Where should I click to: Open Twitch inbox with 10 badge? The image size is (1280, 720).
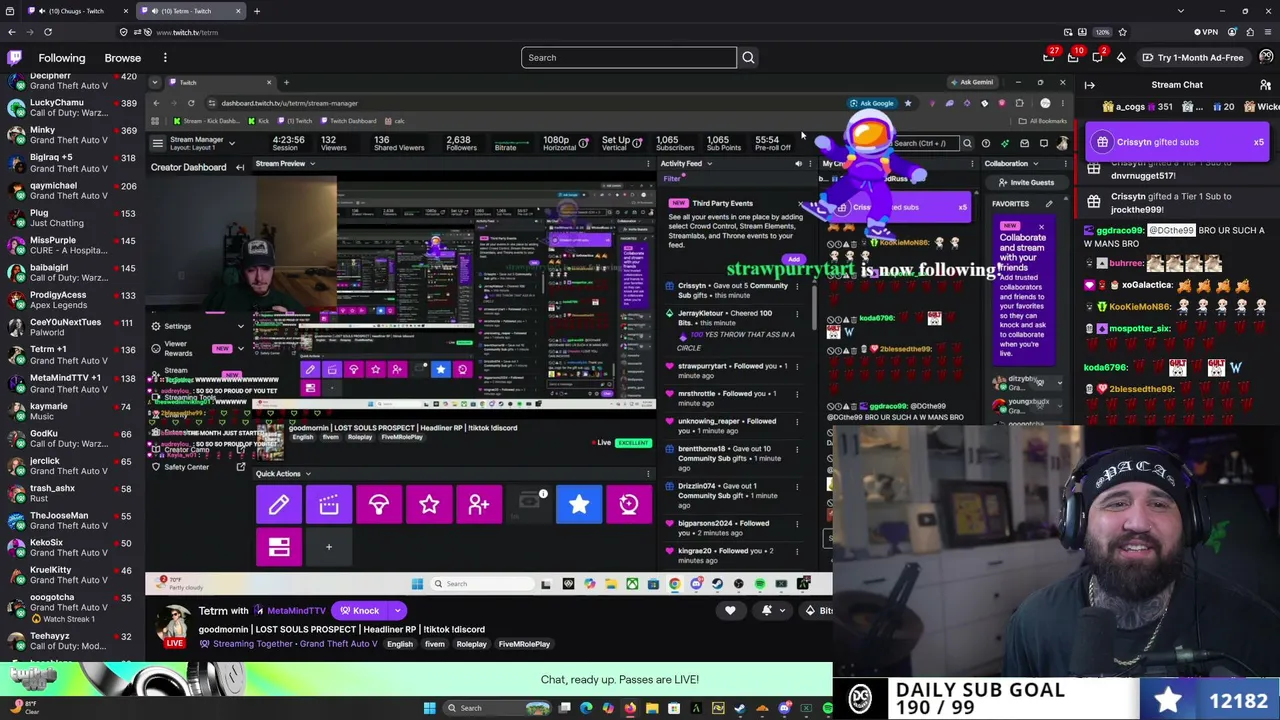click(x=1073, y=58)
